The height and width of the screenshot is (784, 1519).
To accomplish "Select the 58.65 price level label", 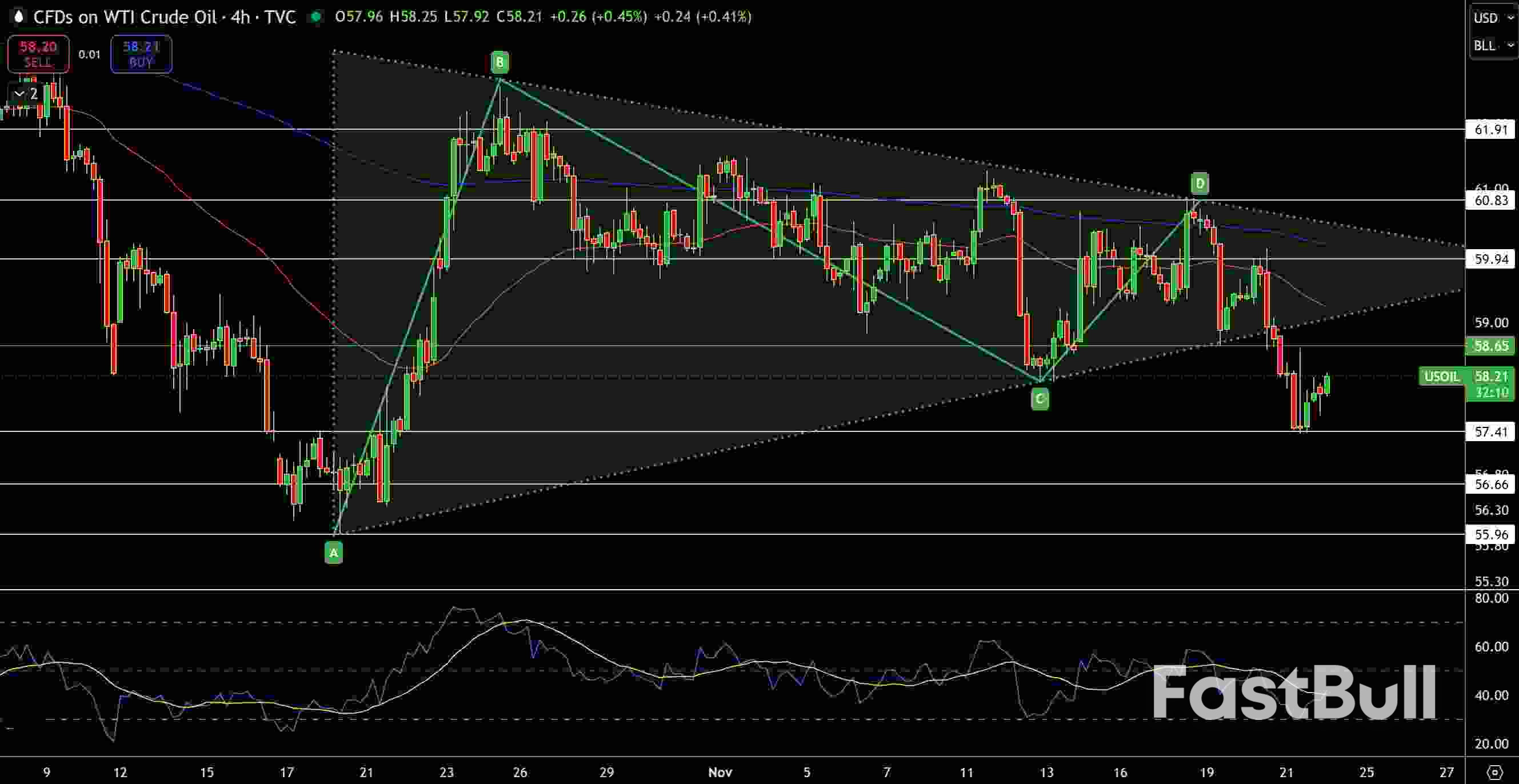I will click(1490, 347).
